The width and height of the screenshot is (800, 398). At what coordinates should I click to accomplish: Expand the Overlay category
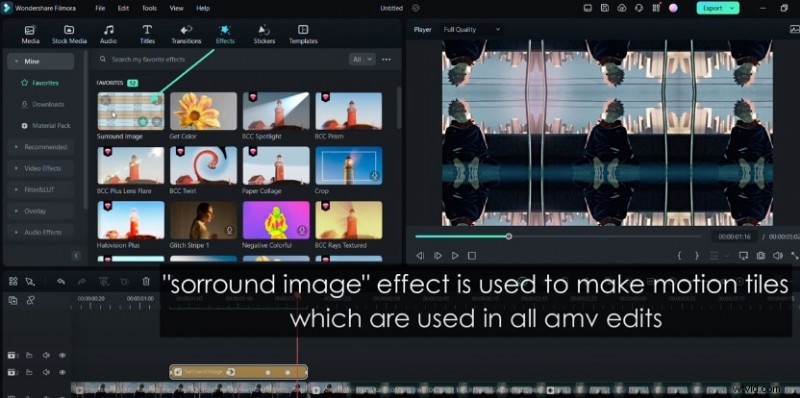click(x=40, y=211)
